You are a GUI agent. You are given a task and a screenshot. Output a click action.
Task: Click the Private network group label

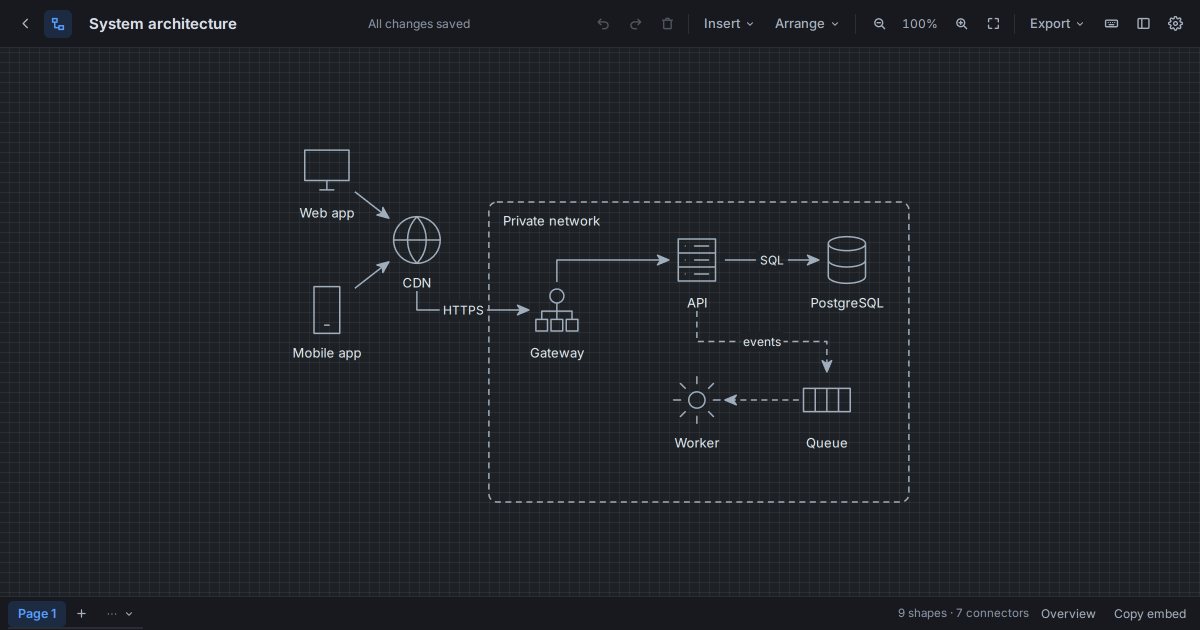click(551, 221)
